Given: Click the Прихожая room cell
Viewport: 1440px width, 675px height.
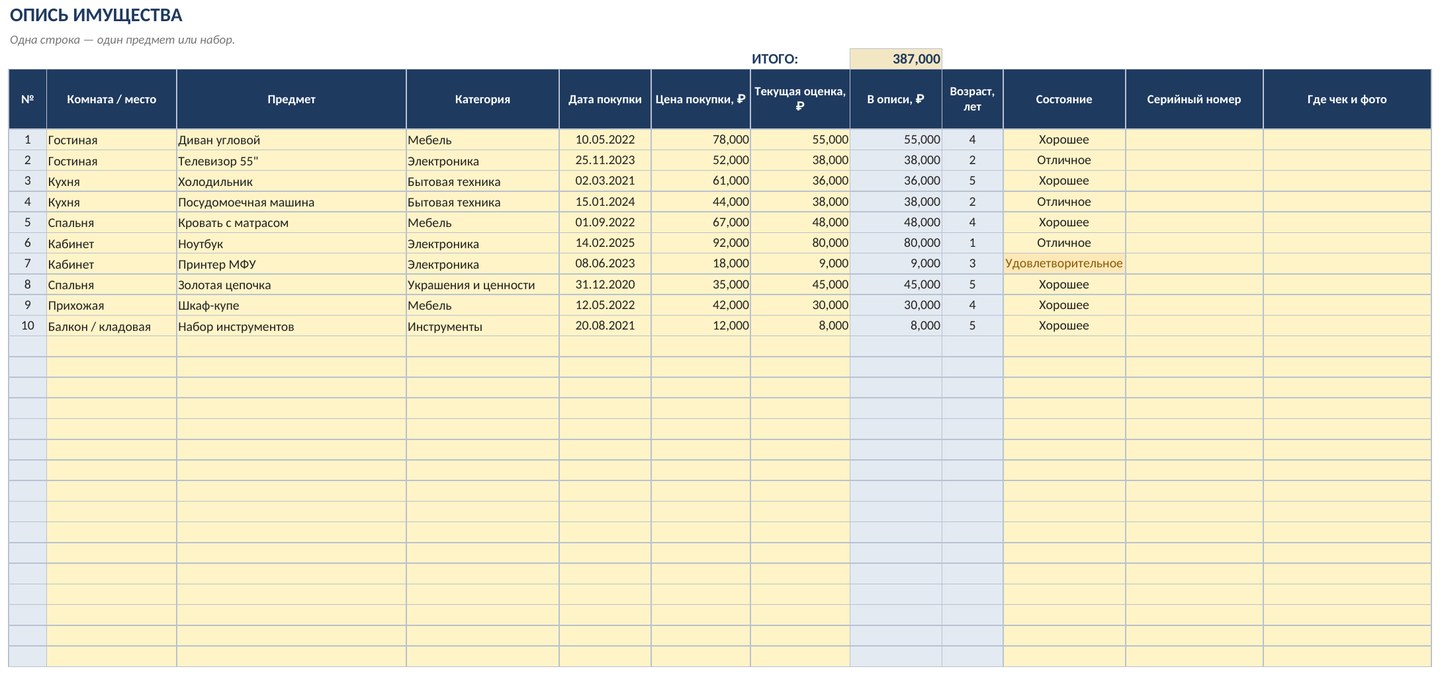Looking at the screenshot, I should click(x=111, y=305).
